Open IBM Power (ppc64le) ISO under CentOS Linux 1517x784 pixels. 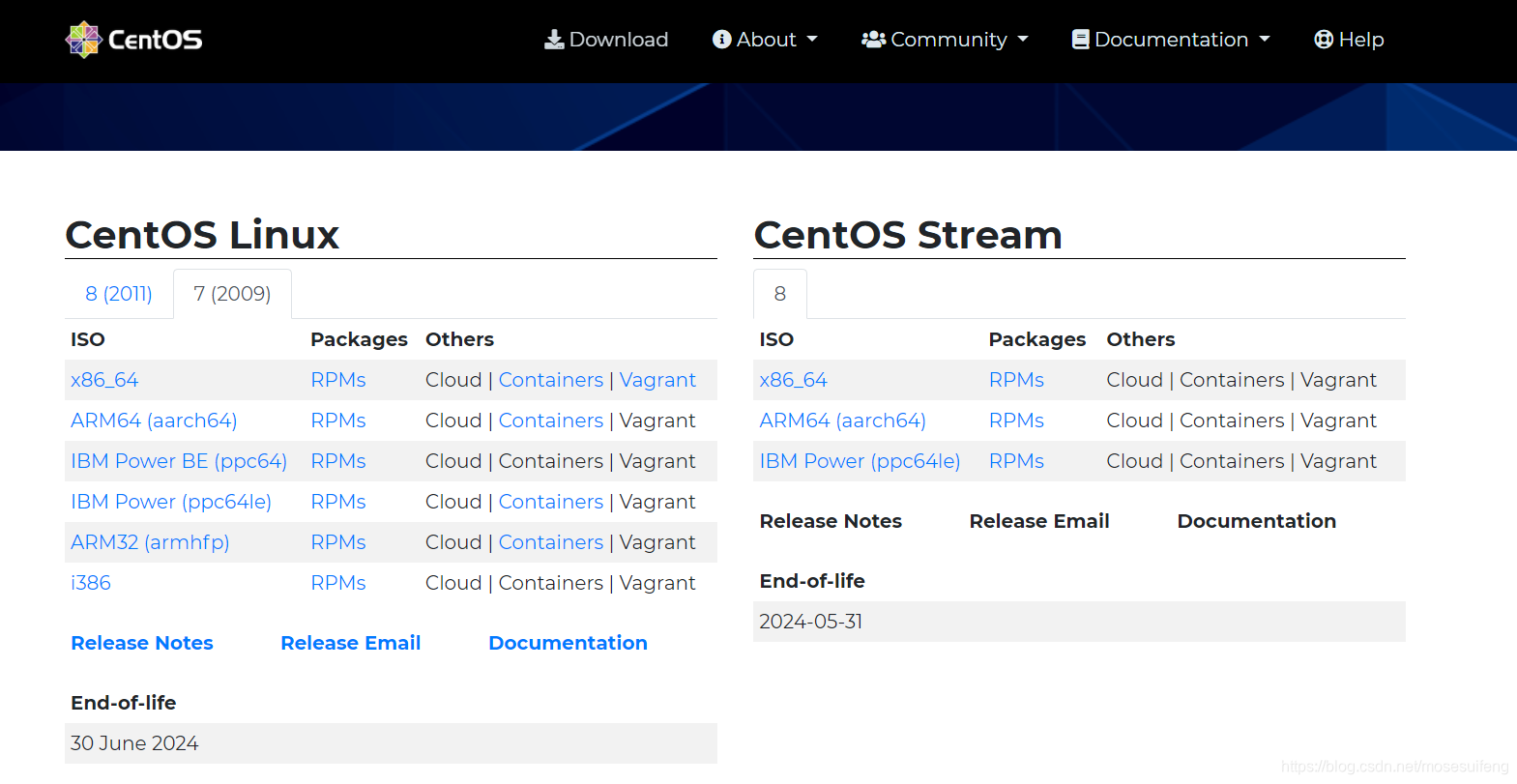pos(171,502)
